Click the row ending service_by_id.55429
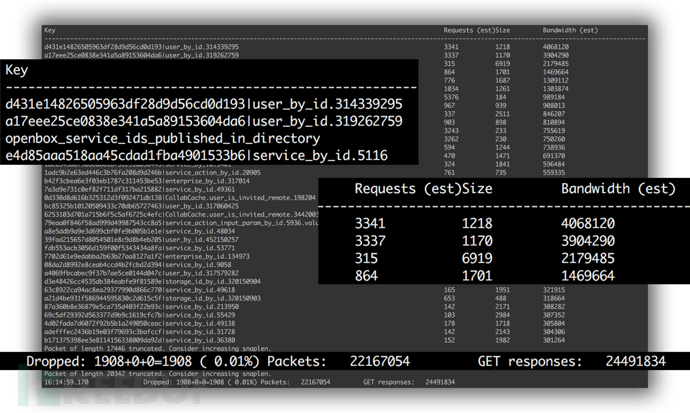This screenshot has width=690, height=413. coord(139,315)
